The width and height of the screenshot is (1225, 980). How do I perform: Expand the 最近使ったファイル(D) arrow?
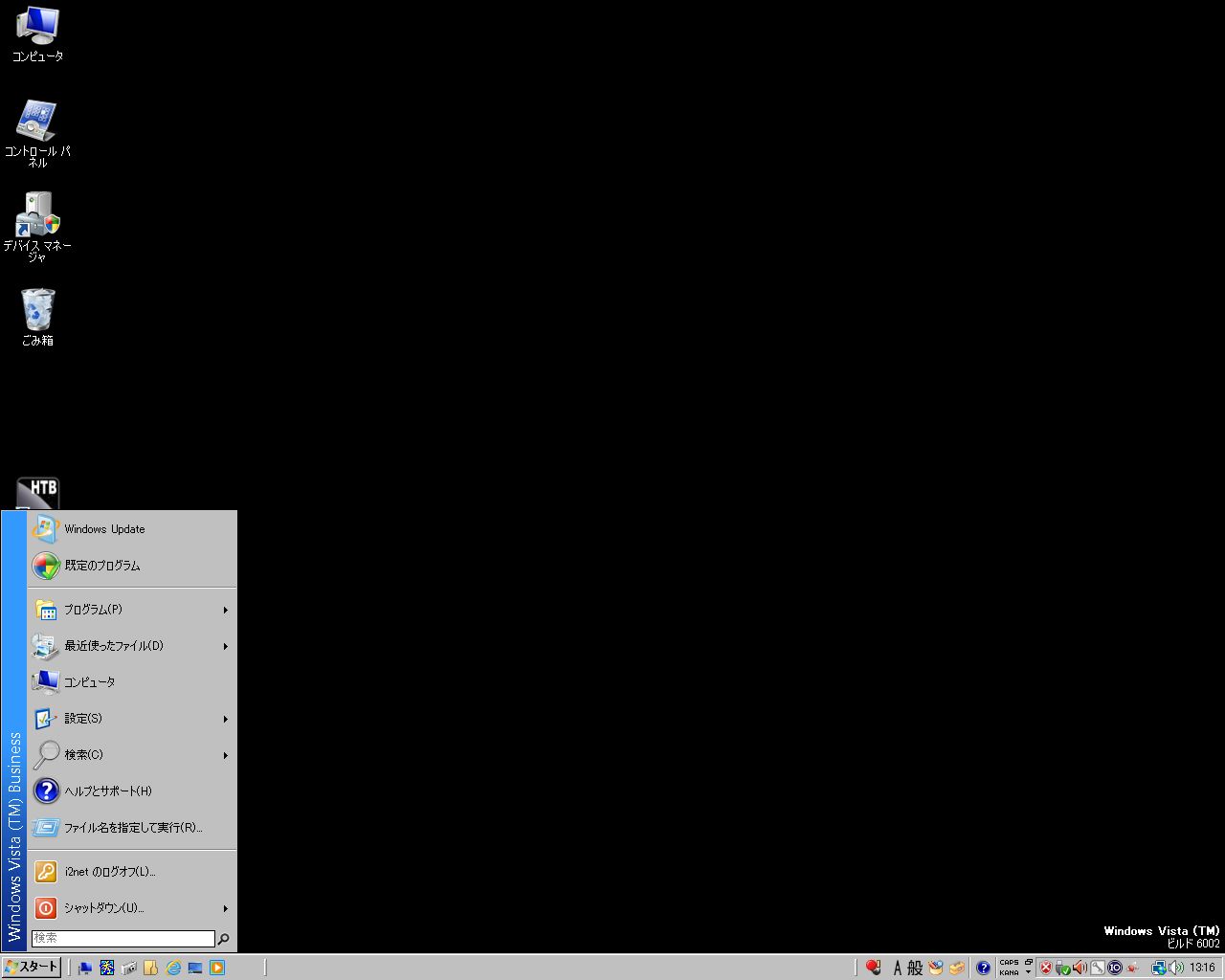click(x=226, y=646)
